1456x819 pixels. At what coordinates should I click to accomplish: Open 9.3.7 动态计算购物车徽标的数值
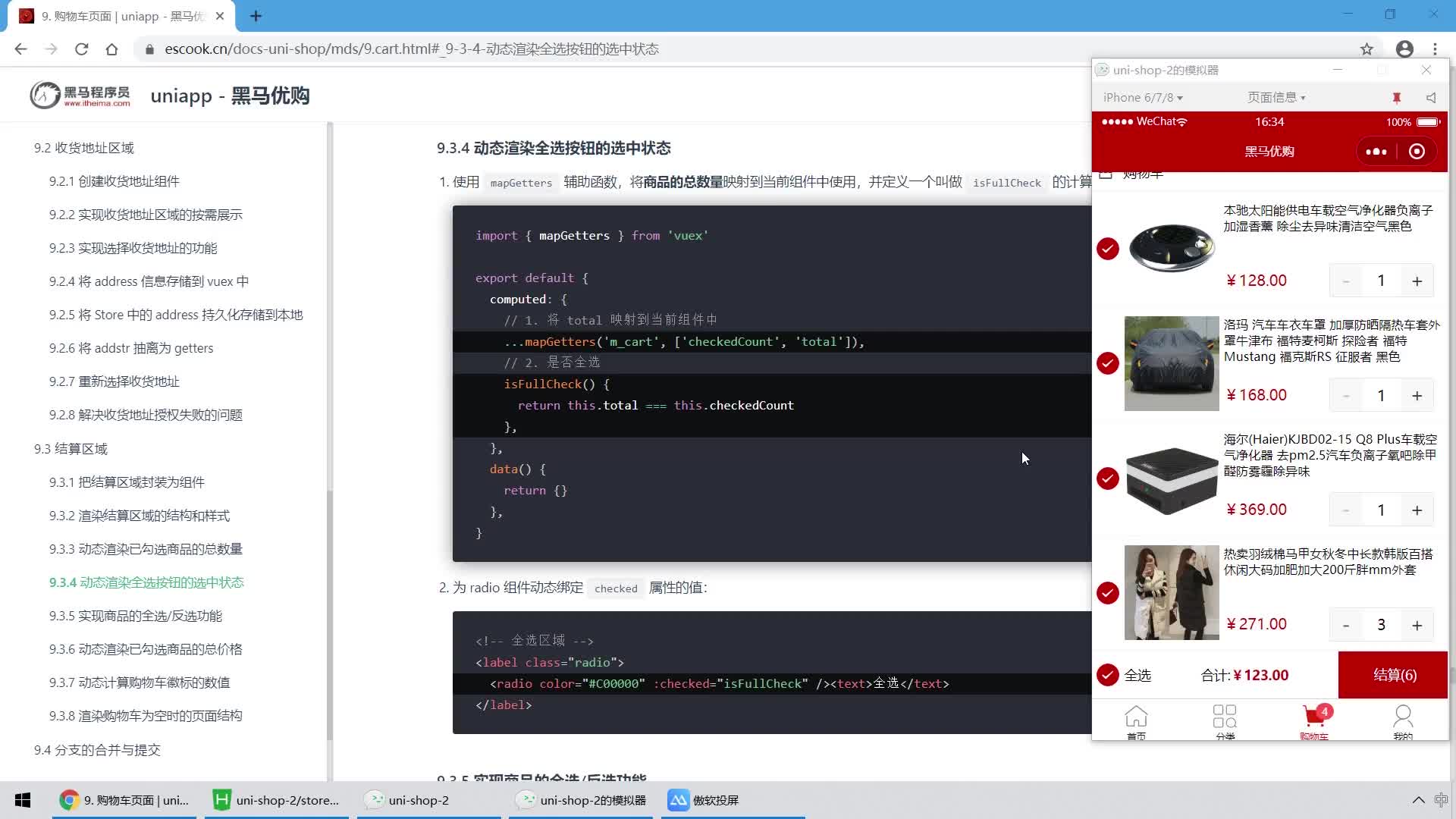[x=140, y=682]
